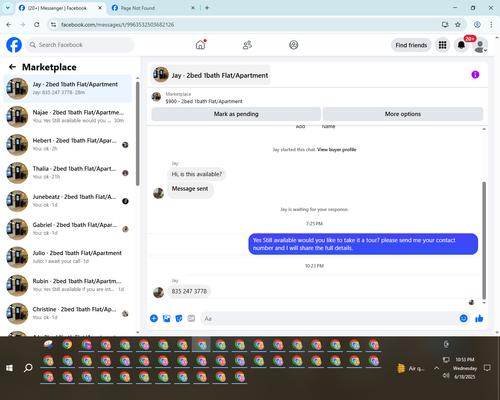Image resolution: width=500 pixels, height=400 pixels.
Task: Open Hebert conversation in the list
Action: (68, 145)
